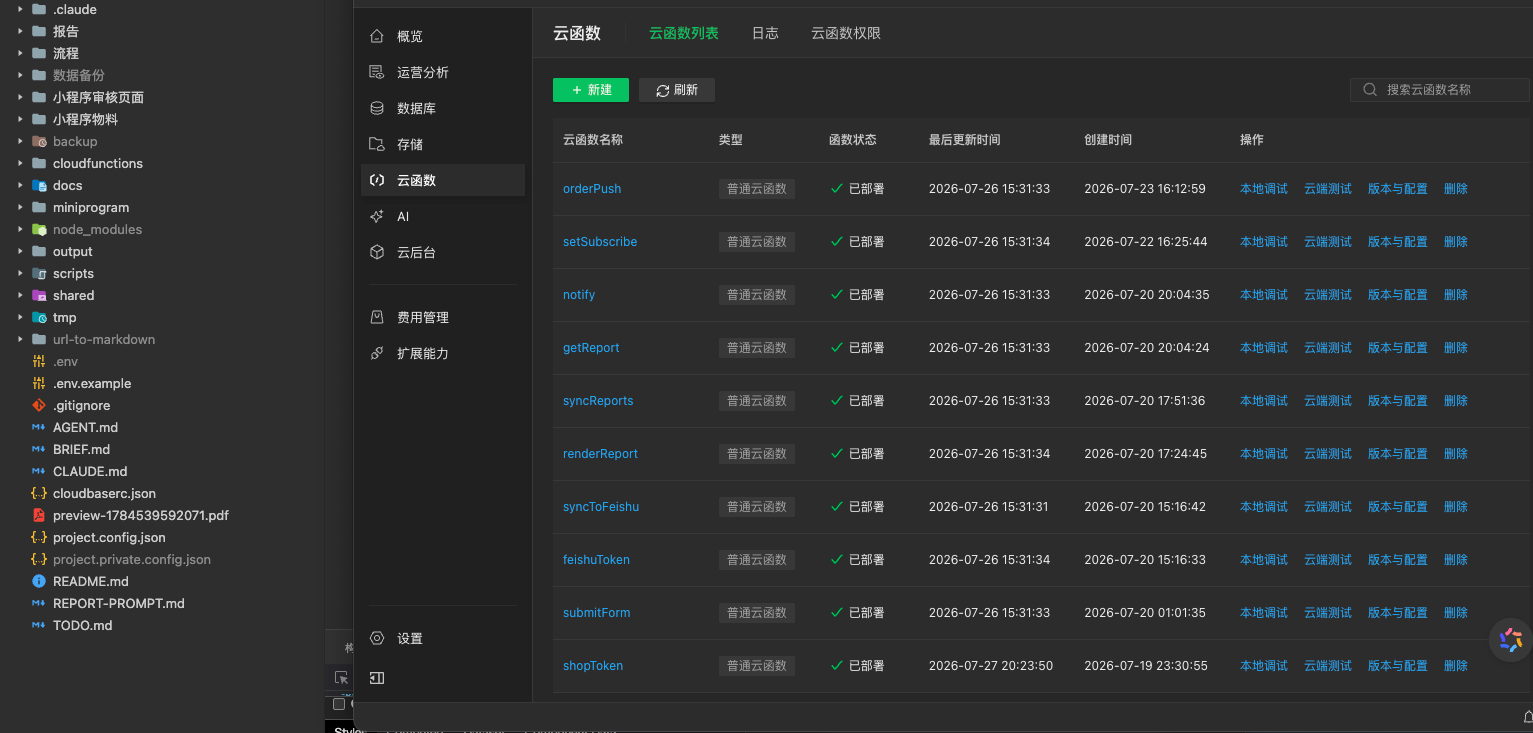
Task: Tick the checkbox at the devtools panel bottom
Action: (339, 704)
